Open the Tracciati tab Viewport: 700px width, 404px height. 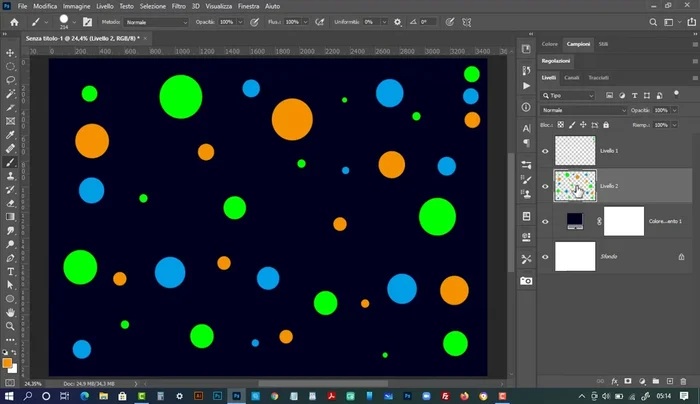click(599, 77)
